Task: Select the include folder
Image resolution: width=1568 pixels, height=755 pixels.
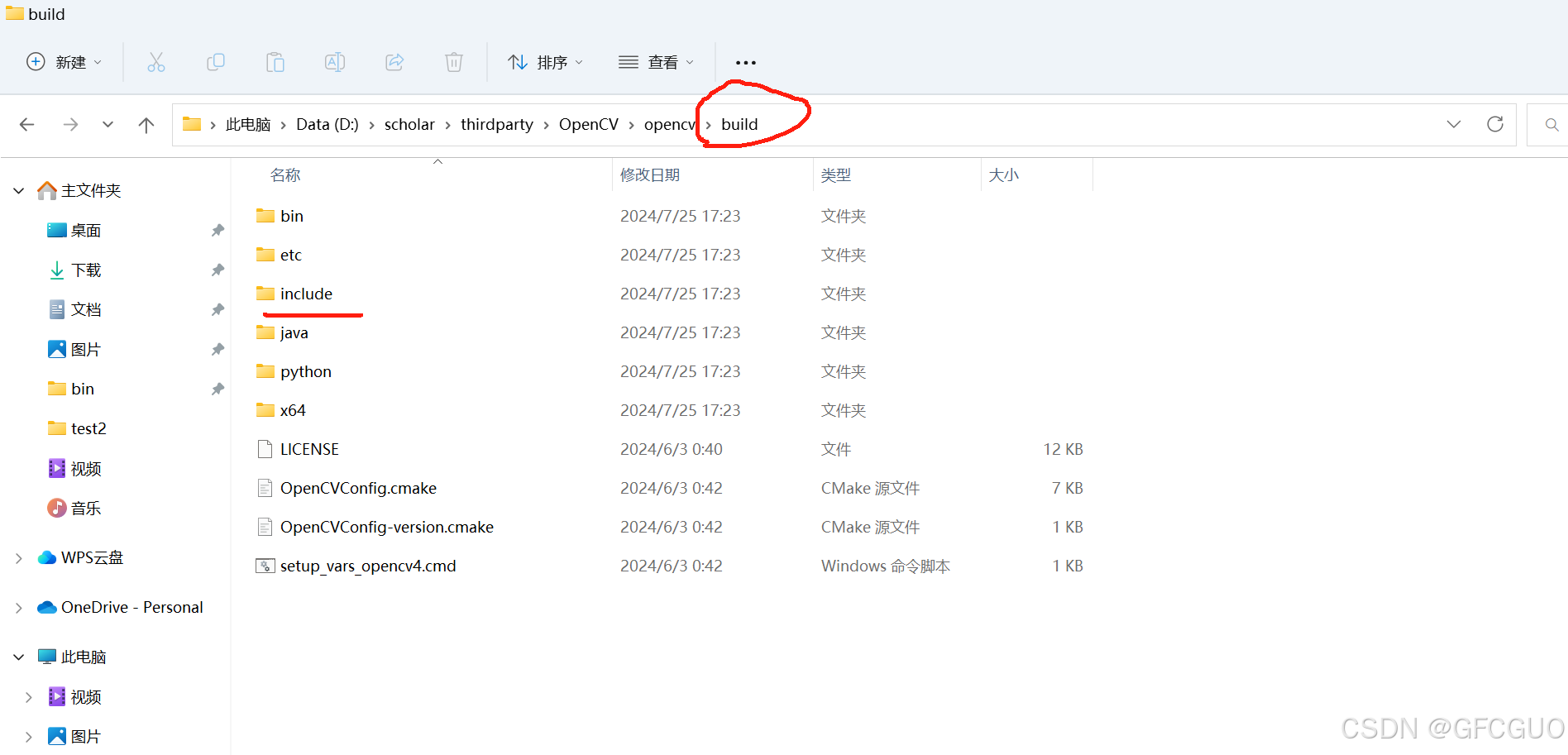Action: pos(306,294)
